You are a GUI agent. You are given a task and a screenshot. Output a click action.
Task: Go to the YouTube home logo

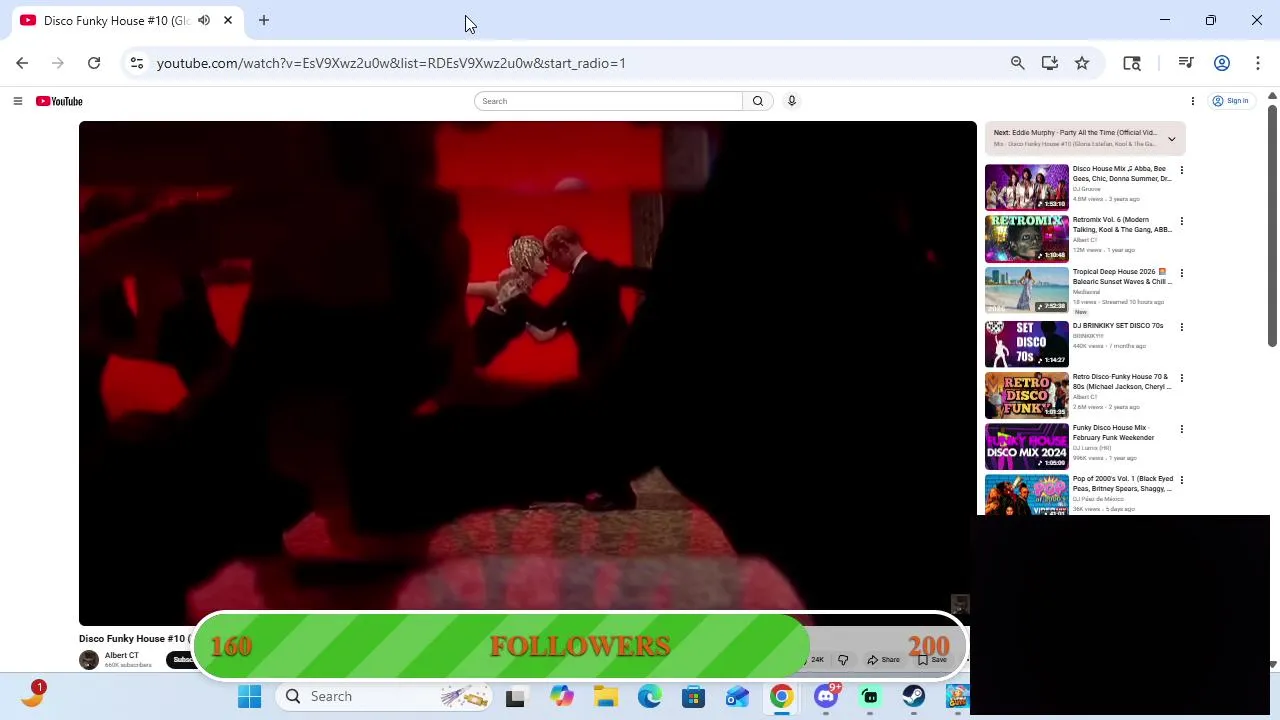tap(59, 101)
